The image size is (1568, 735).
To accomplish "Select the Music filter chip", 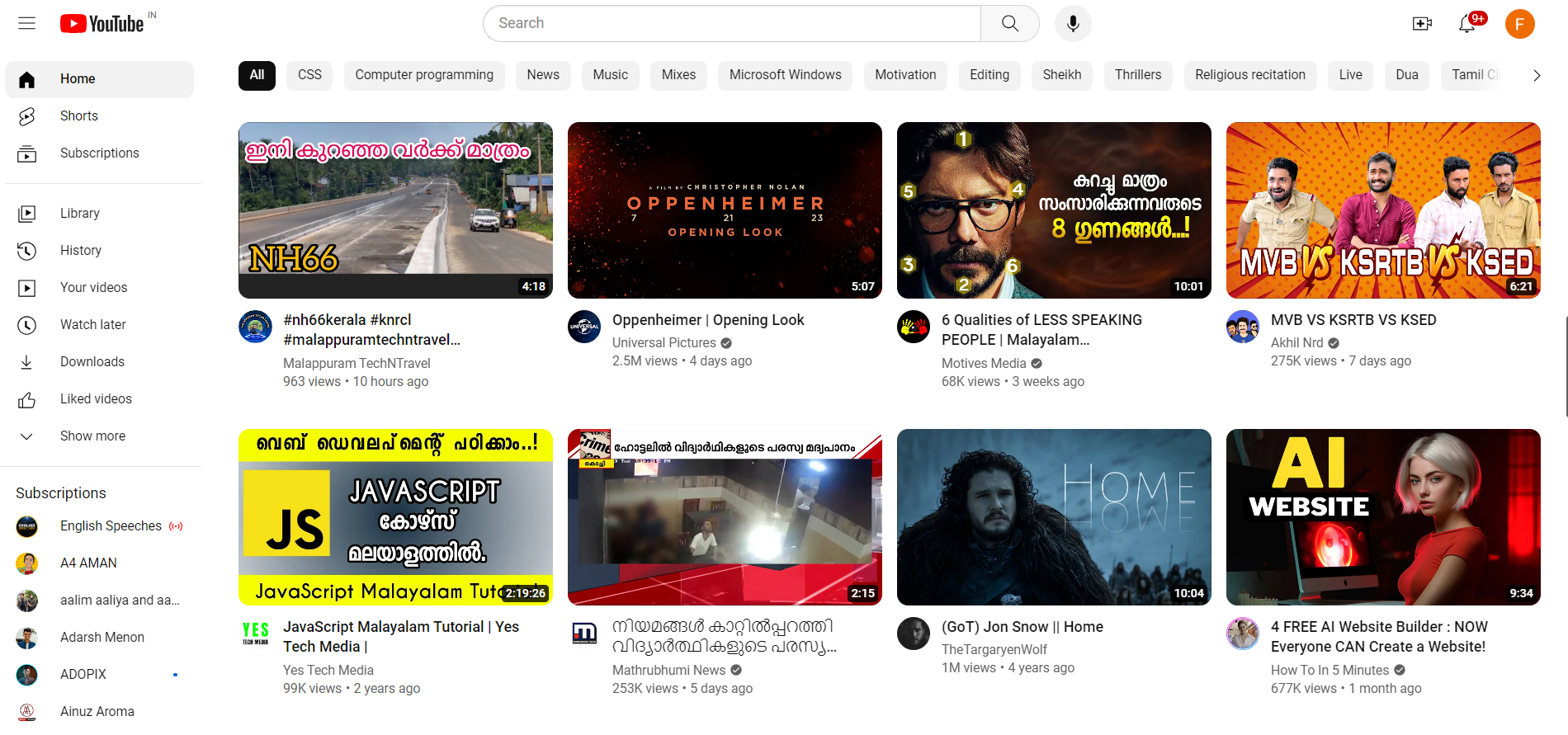I will click(610, 75).
